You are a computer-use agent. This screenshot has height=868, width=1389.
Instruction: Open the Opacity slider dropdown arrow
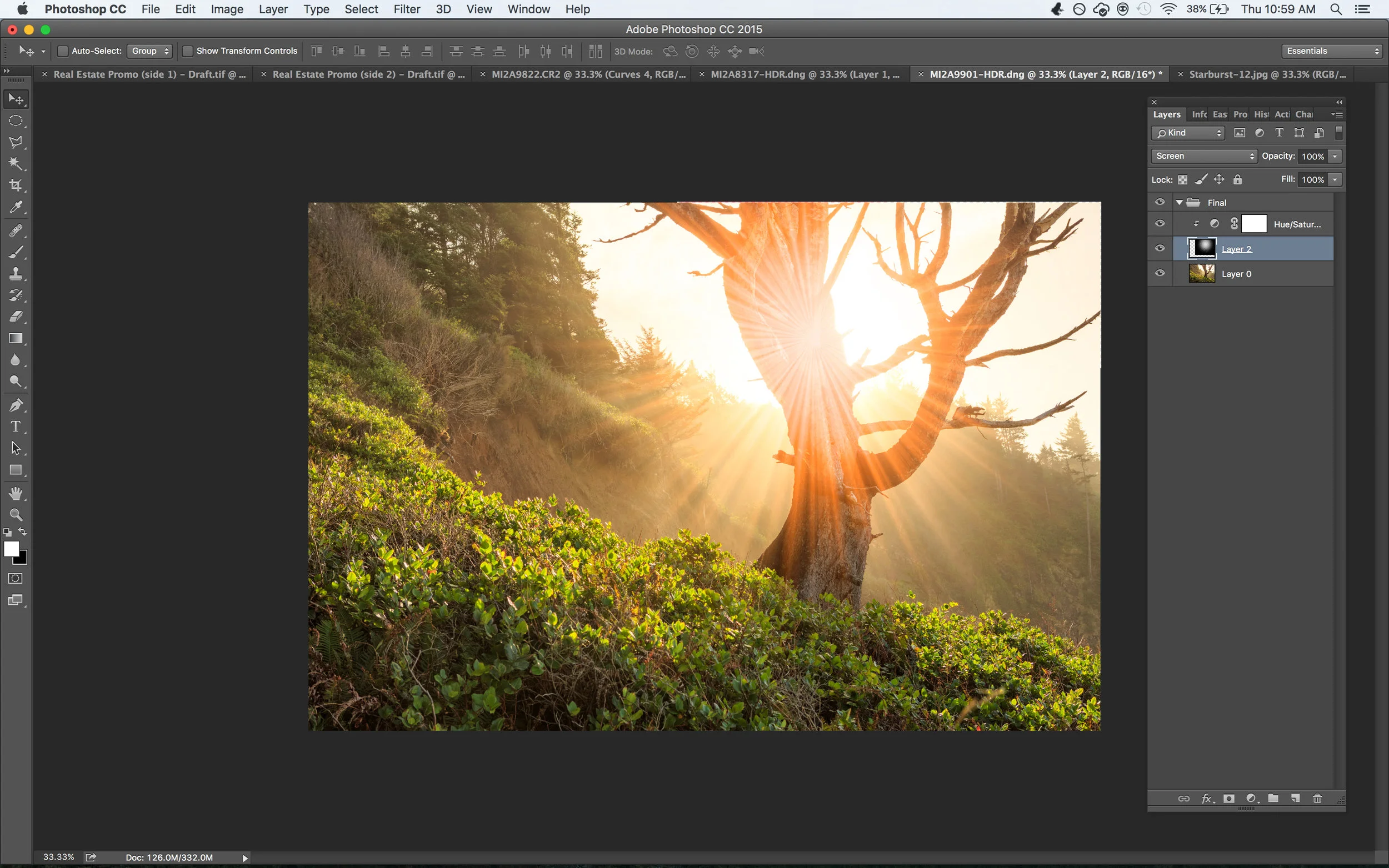coord(1335,156)
